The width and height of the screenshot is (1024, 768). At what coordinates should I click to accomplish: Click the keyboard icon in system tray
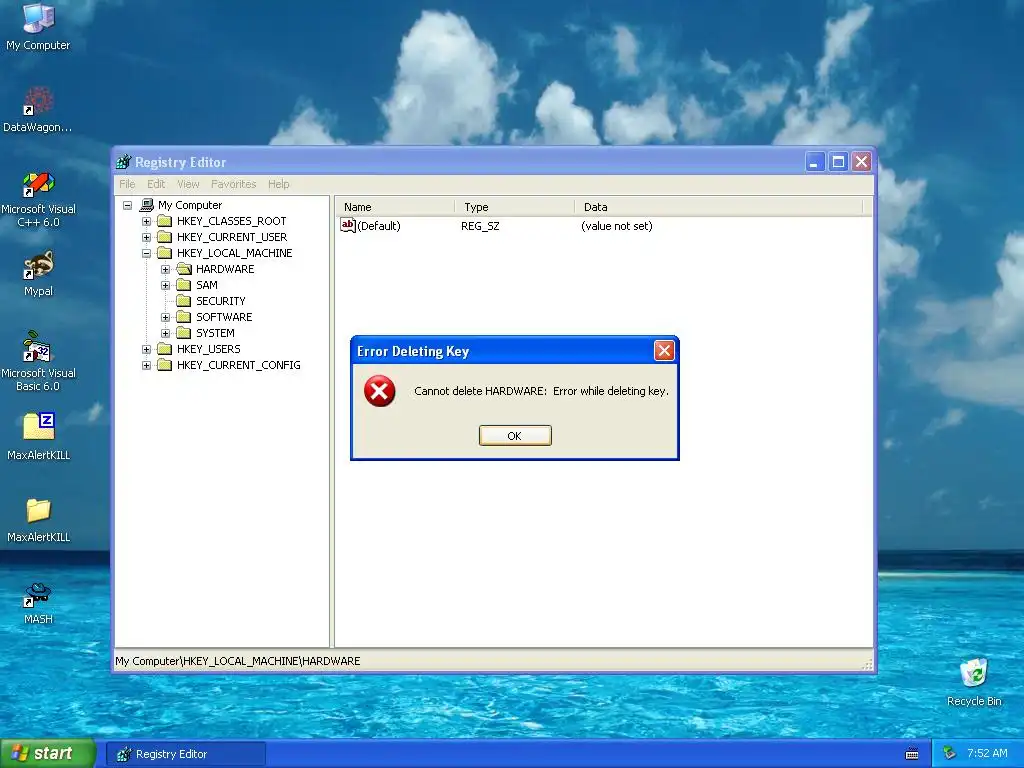[912, 754]
